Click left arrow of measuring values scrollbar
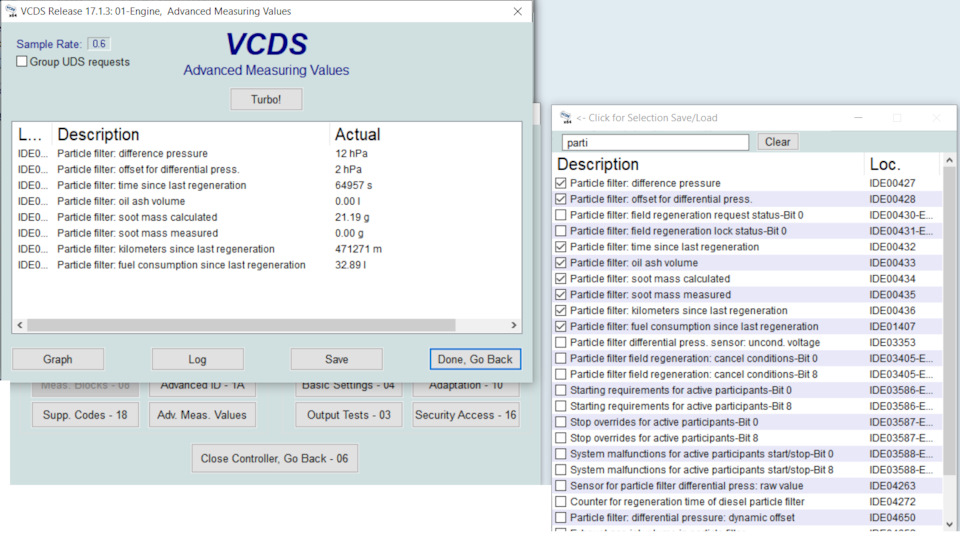Viewport: 960px width, 544px height. pyautogui.click(x=20, y=325)
